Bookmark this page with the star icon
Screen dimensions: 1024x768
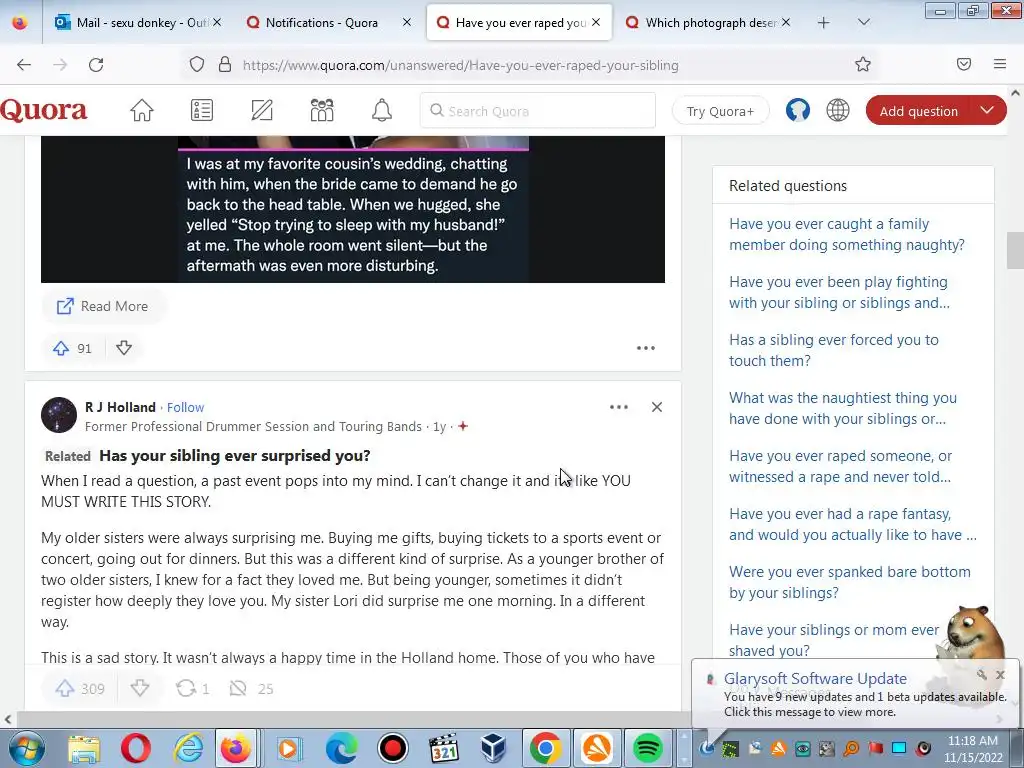863,64
